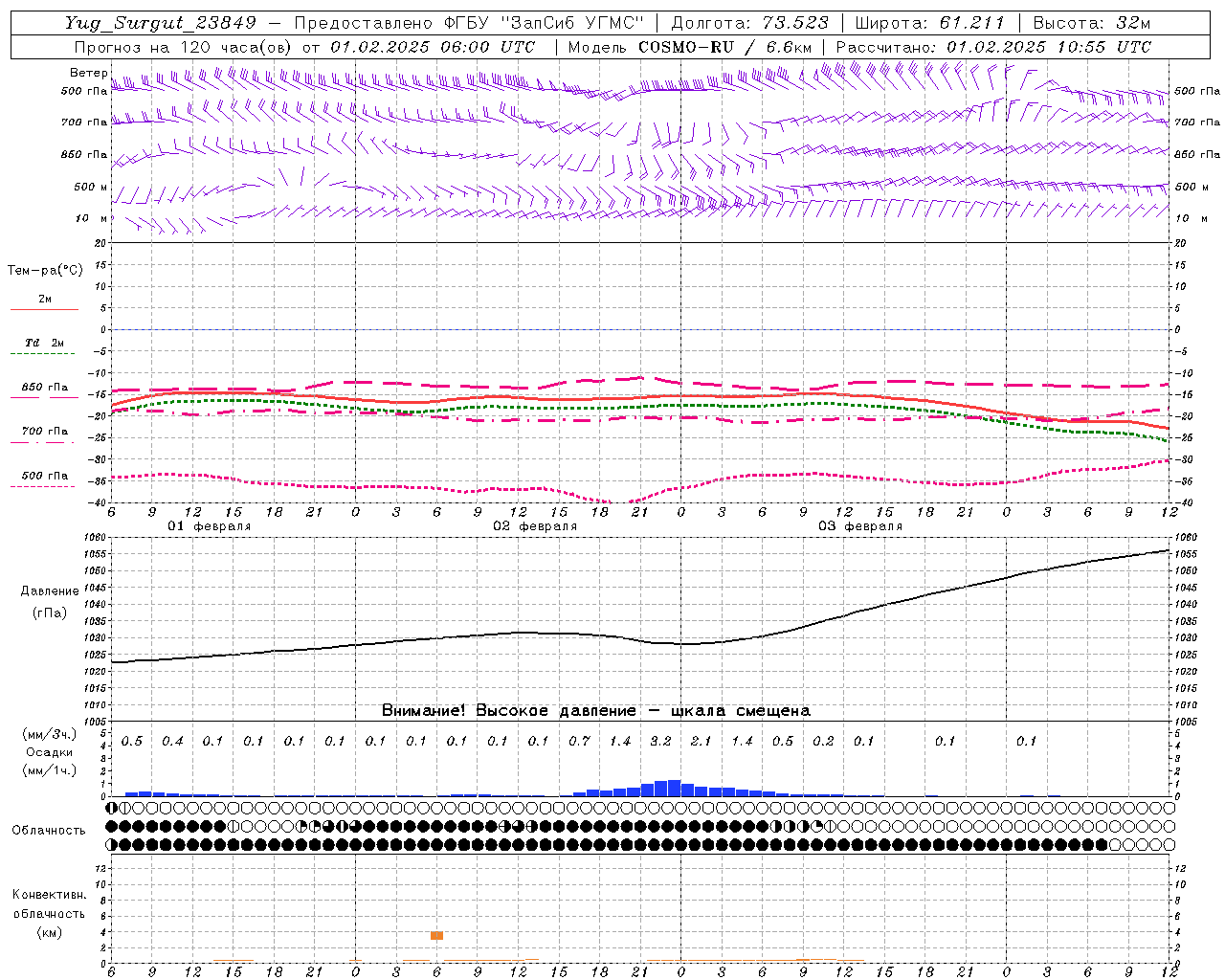
Task: Click the 3.2 precipitation total value
Action: [660, 742]
